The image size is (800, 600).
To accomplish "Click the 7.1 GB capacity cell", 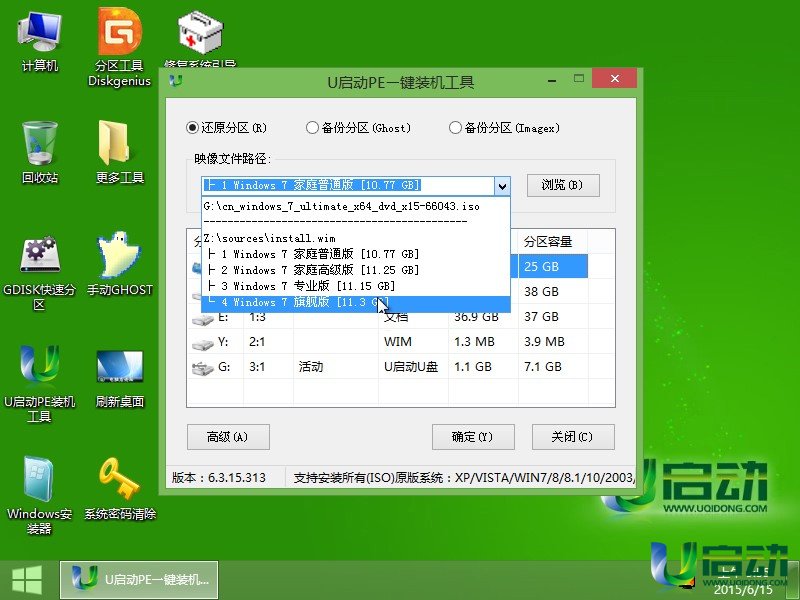I will (553, 366).
